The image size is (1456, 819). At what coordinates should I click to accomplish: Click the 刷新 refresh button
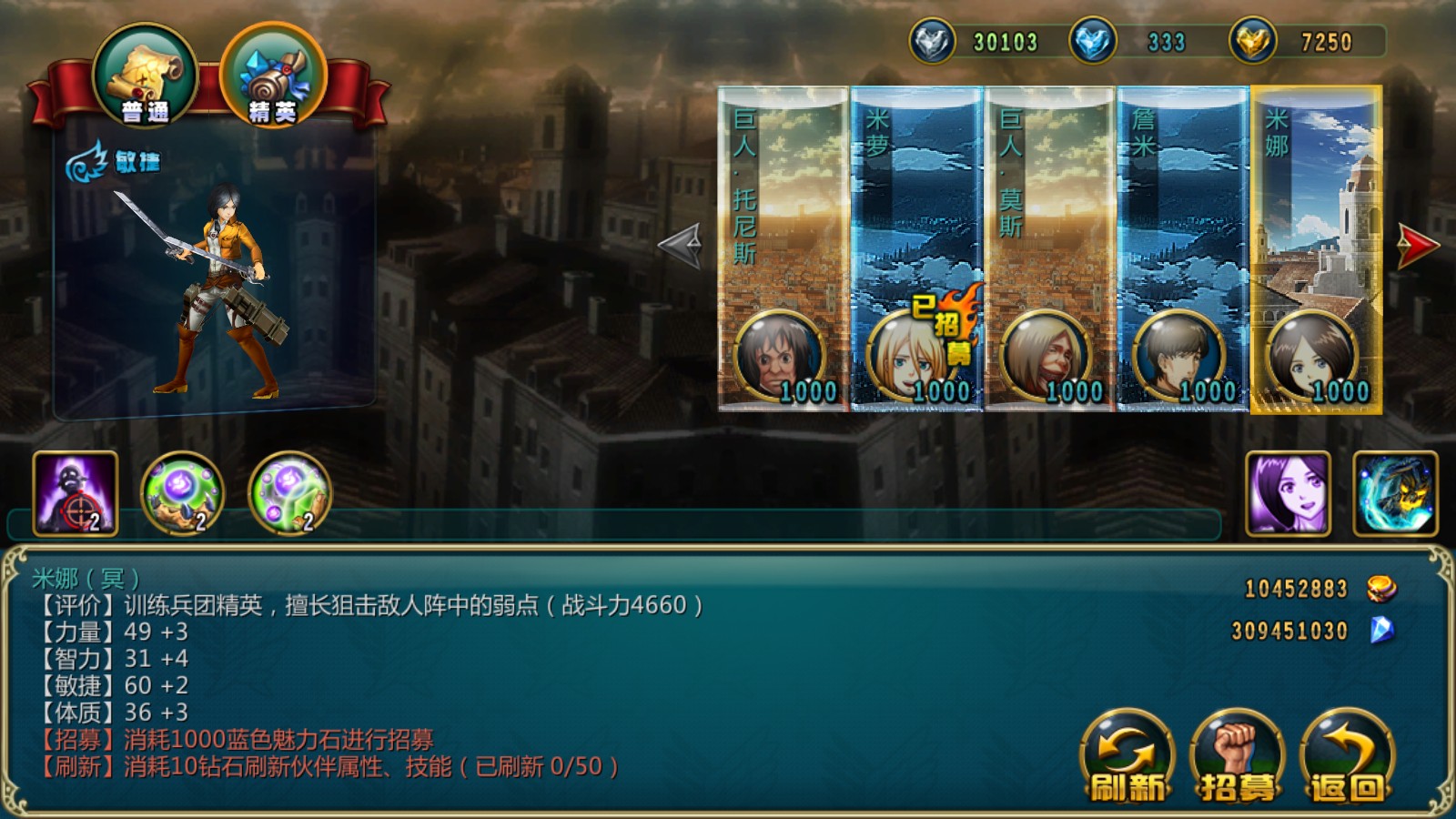[x=1127, y=757]
